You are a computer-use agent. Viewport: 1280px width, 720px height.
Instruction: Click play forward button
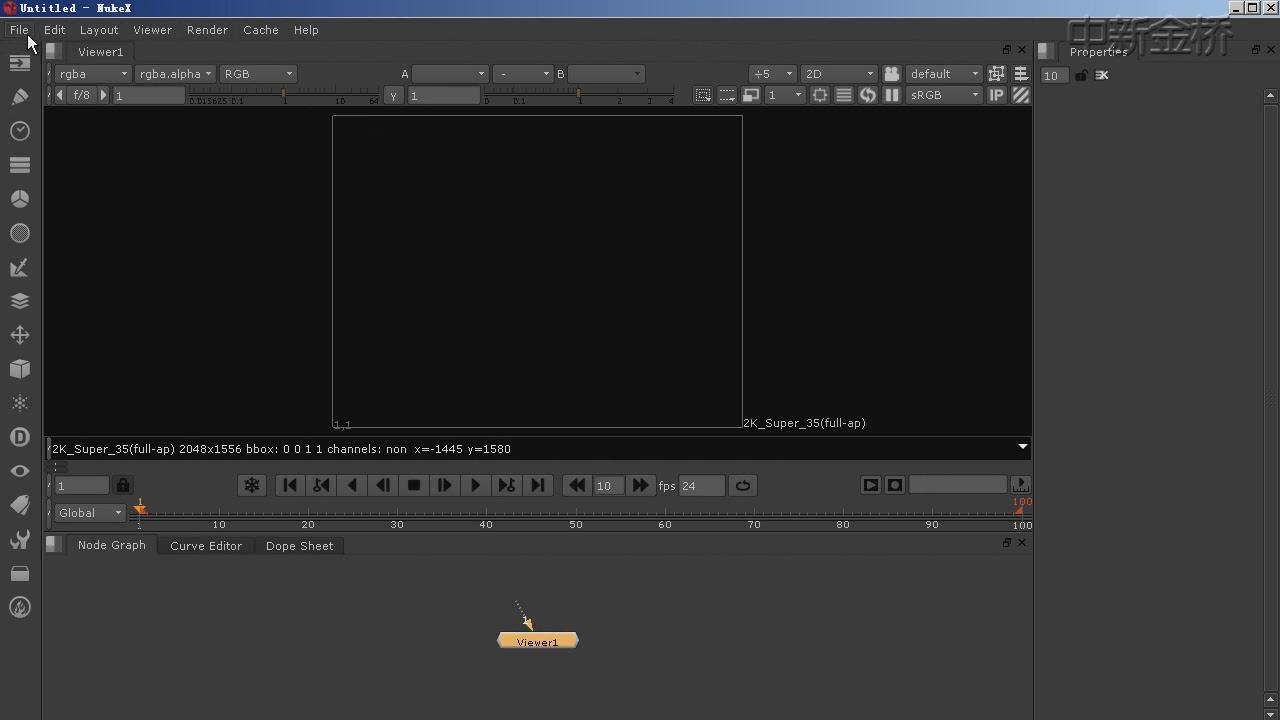[x=475, y=485]
